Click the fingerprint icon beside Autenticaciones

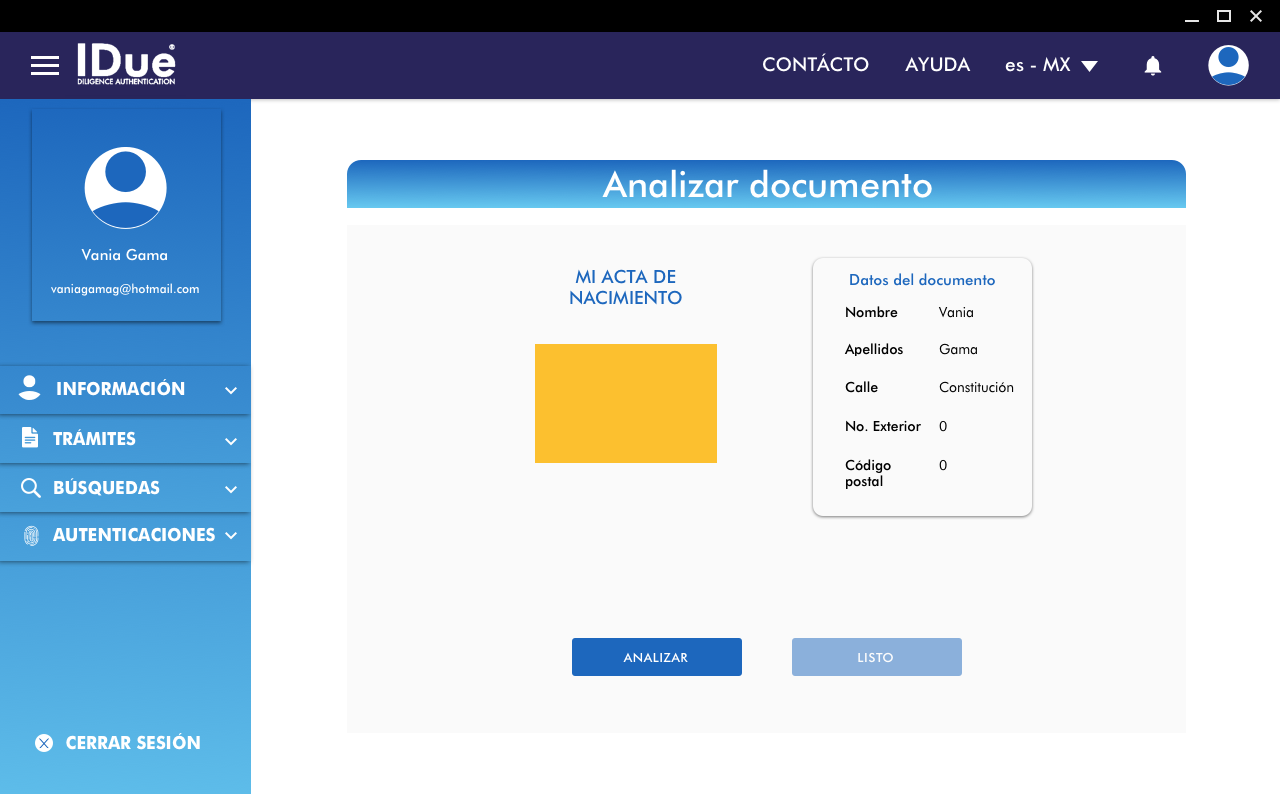[31, 535]
